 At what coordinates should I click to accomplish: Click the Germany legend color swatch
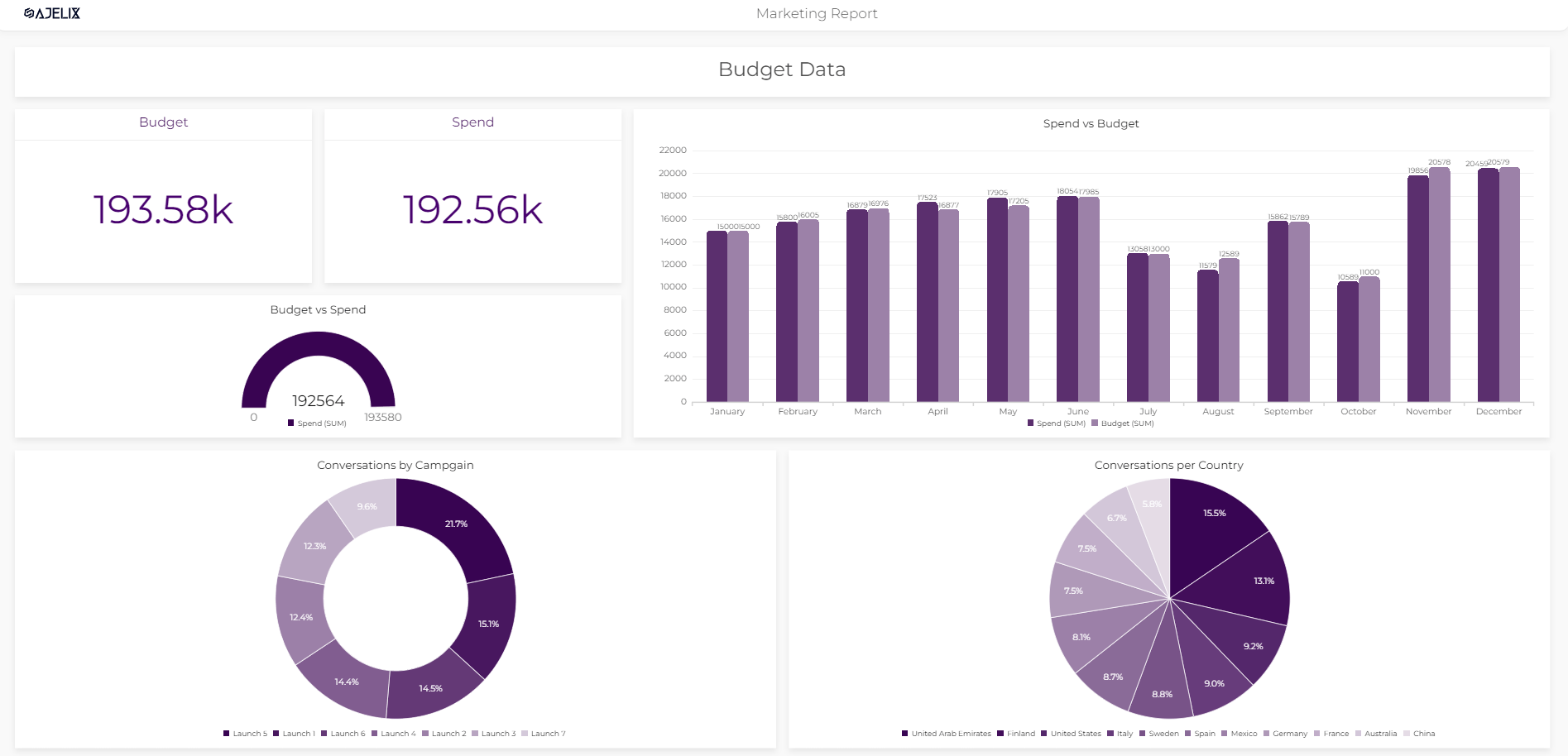click(x=1266, y=733)
